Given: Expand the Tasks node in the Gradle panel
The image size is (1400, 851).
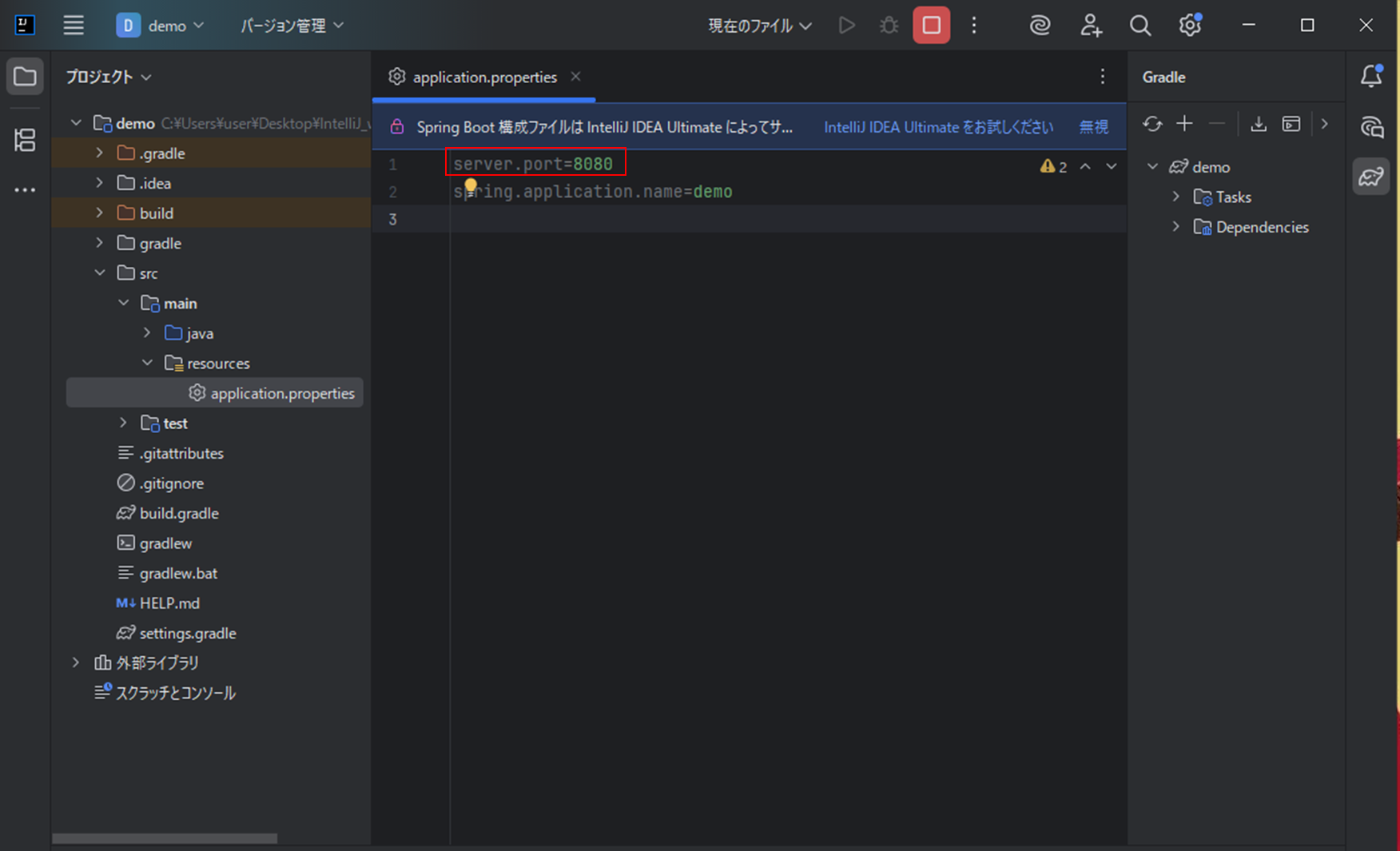Looking at the screenshot, I should [1175, 196].
